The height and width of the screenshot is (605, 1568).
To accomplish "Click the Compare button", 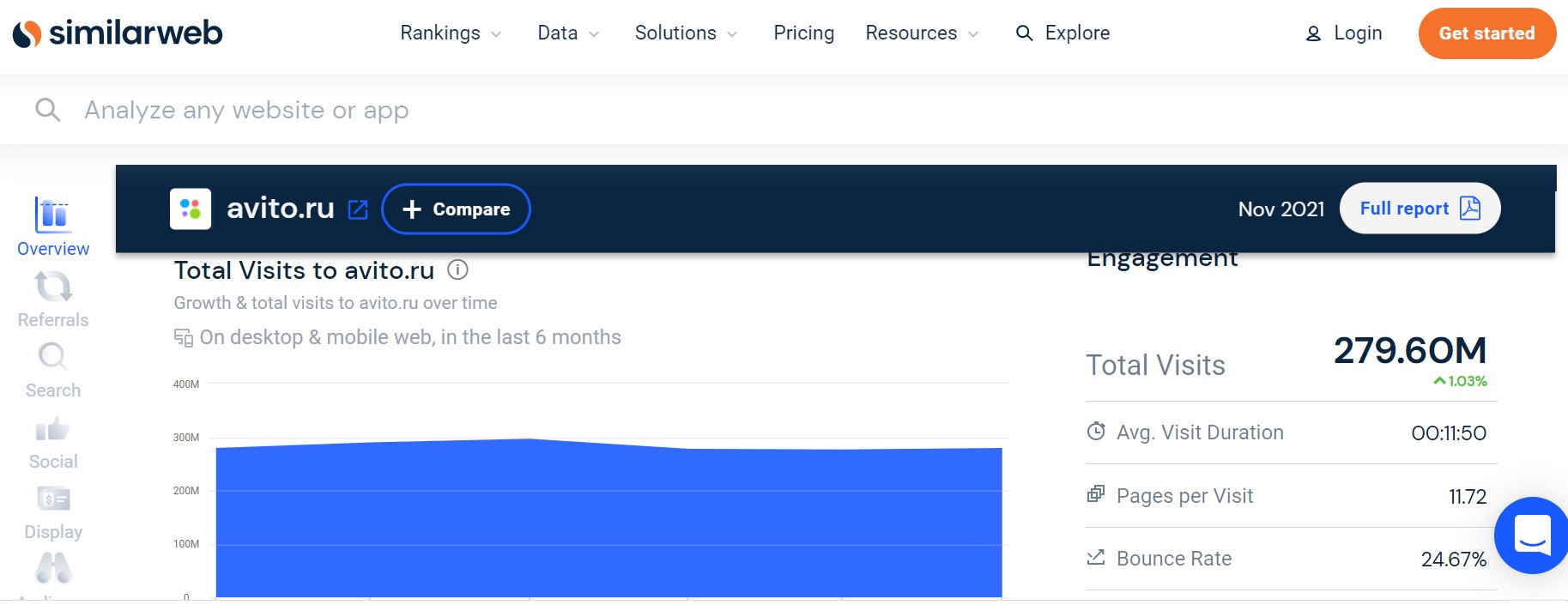I will pos(456,209).
